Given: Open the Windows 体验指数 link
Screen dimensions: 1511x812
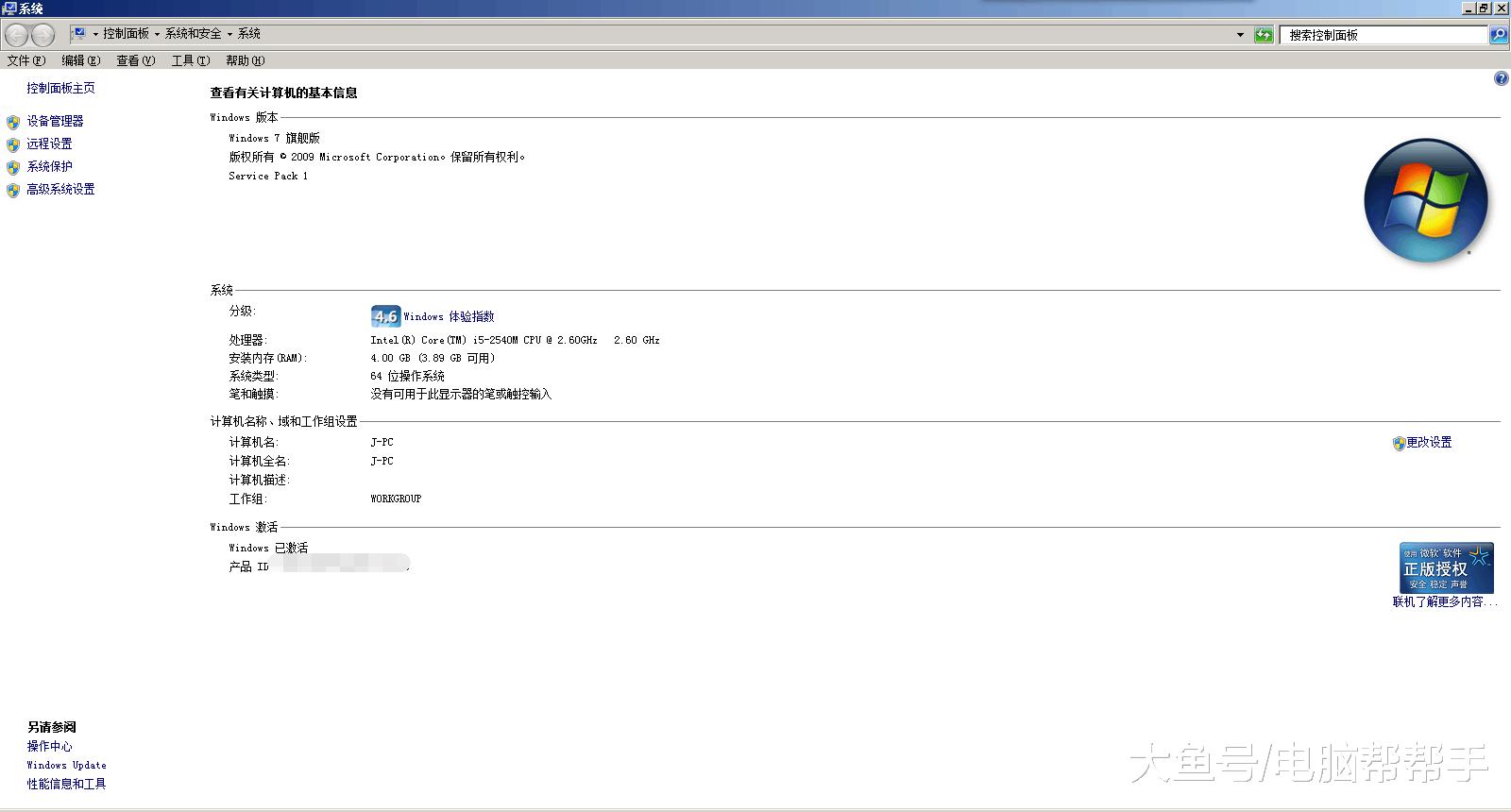Looking at the screenshot, I should click(x=450, y=317).
